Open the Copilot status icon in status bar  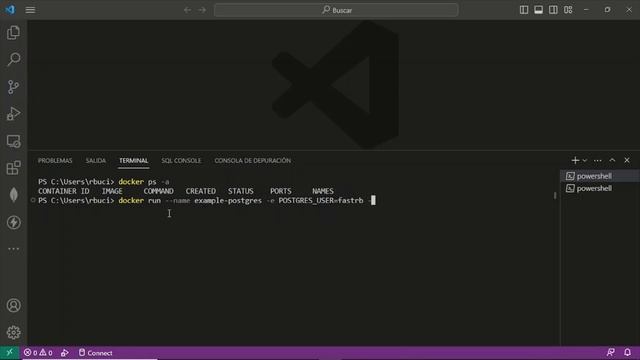pos(611,352)
